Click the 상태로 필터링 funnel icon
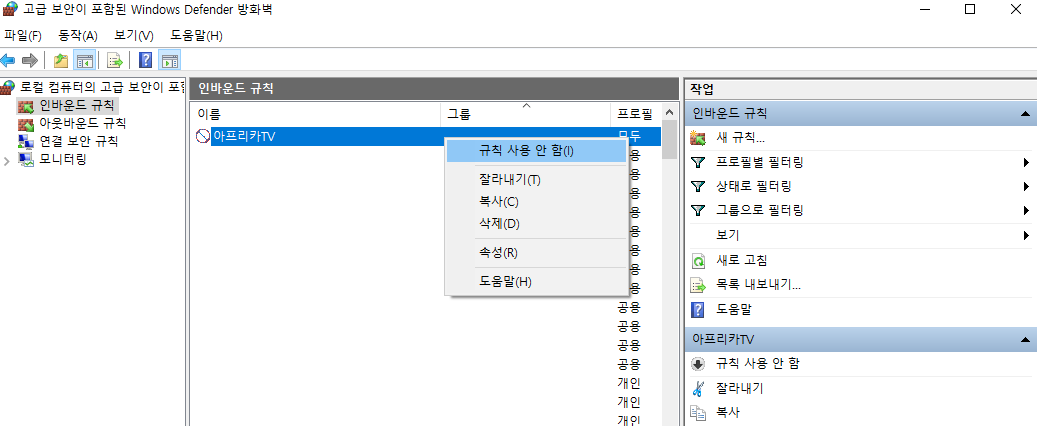Screen dimensions: 1037x426 click(698, 187)
